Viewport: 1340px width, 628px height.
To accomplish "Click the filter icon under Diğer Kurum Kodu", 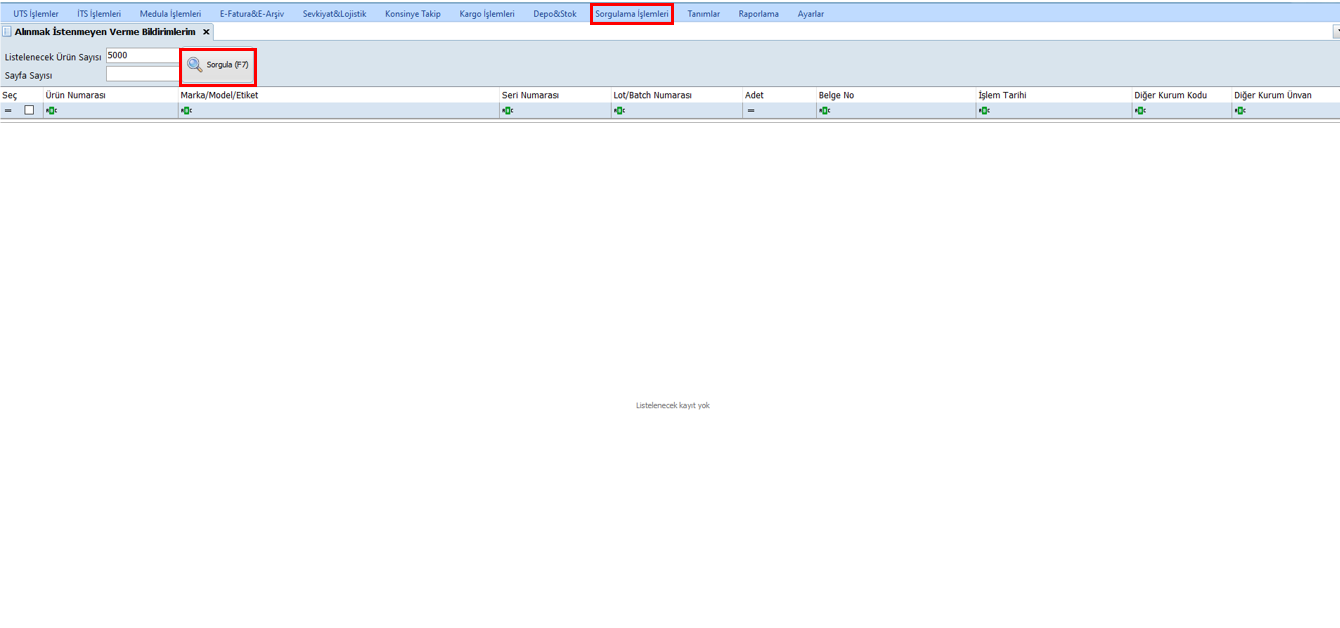I will 1140,111.
